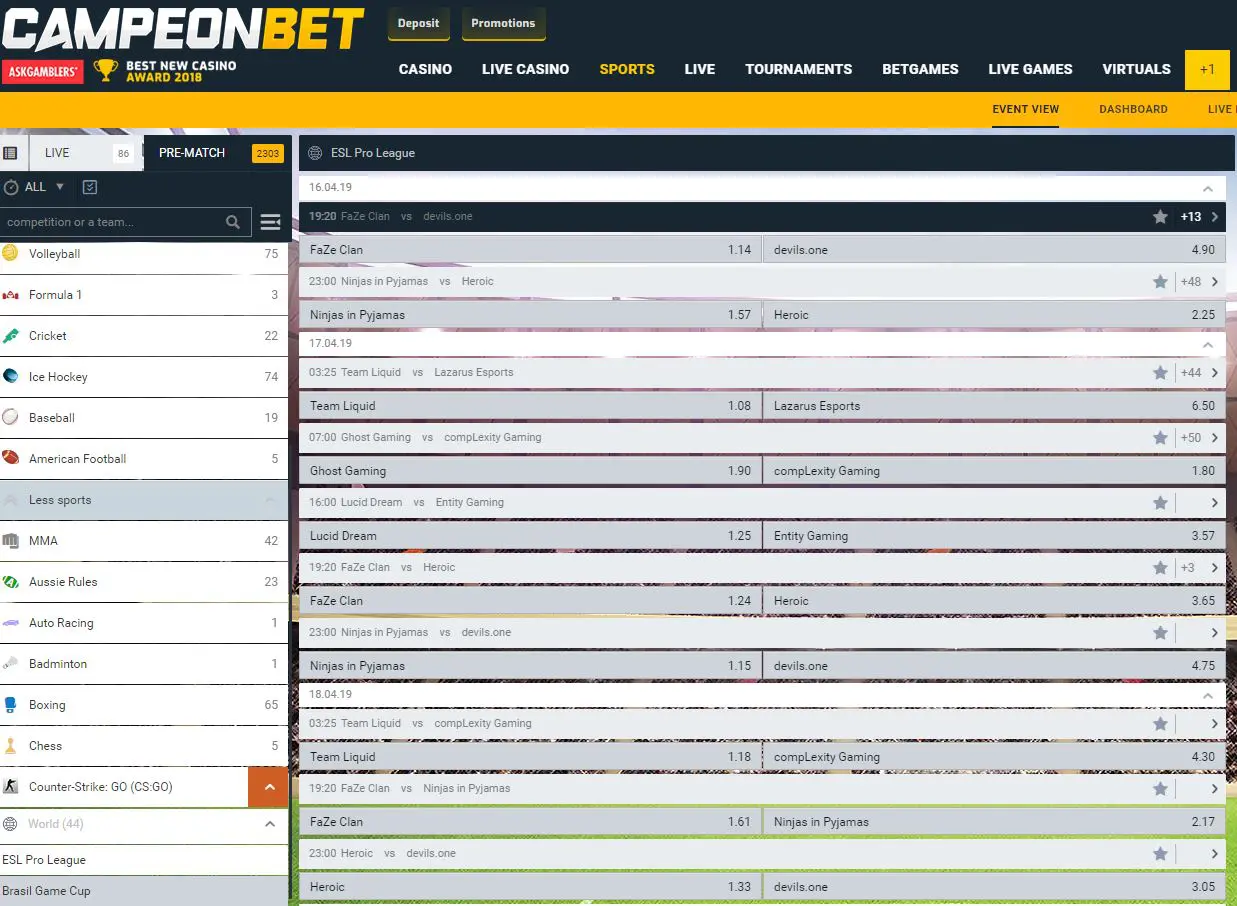This screenshot has height=906, width=1237.
Task: Click the World globe icon in sidebar
Action: click(x=10, y=824)
